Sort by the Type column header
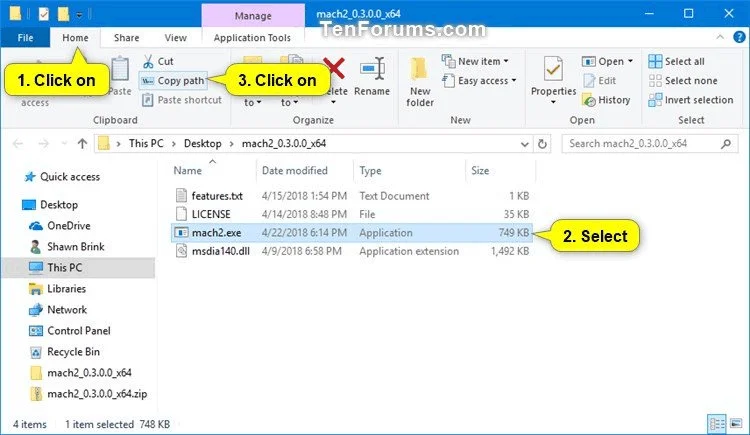The width and height of the screenshot is (750, 435). tap(370, 170)
